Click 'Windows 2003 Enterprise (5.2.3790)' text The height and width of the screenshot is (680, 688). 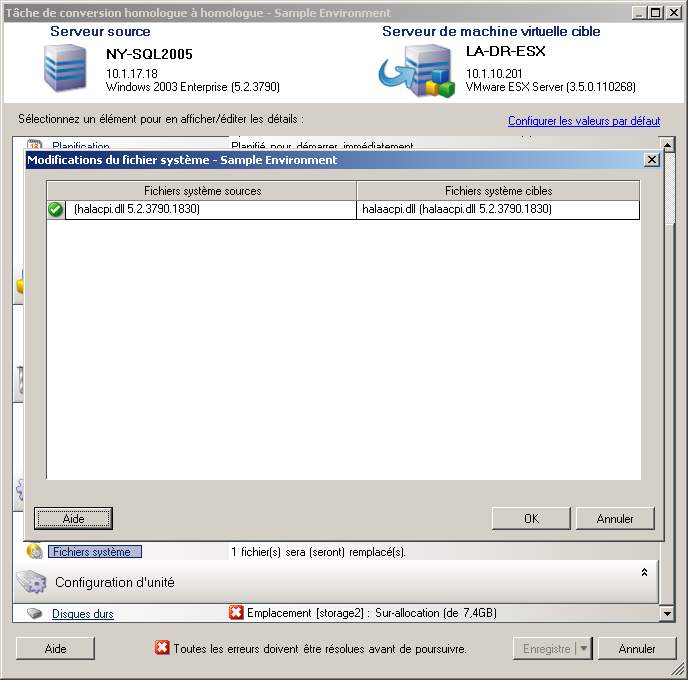coord(193,87)
